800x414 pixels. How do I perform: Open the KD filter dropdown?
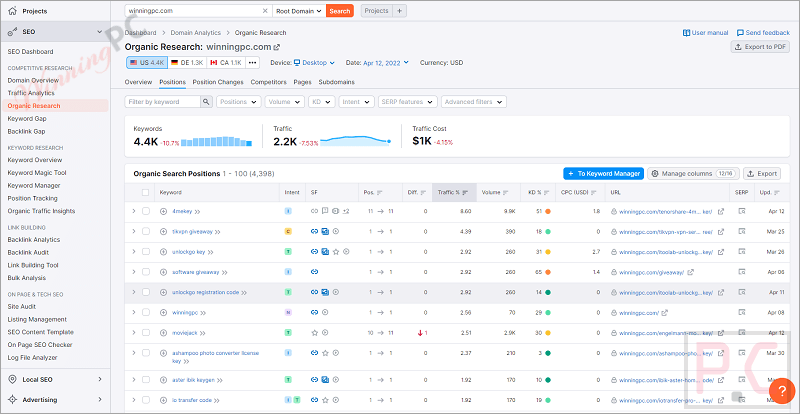coord(321,102)
